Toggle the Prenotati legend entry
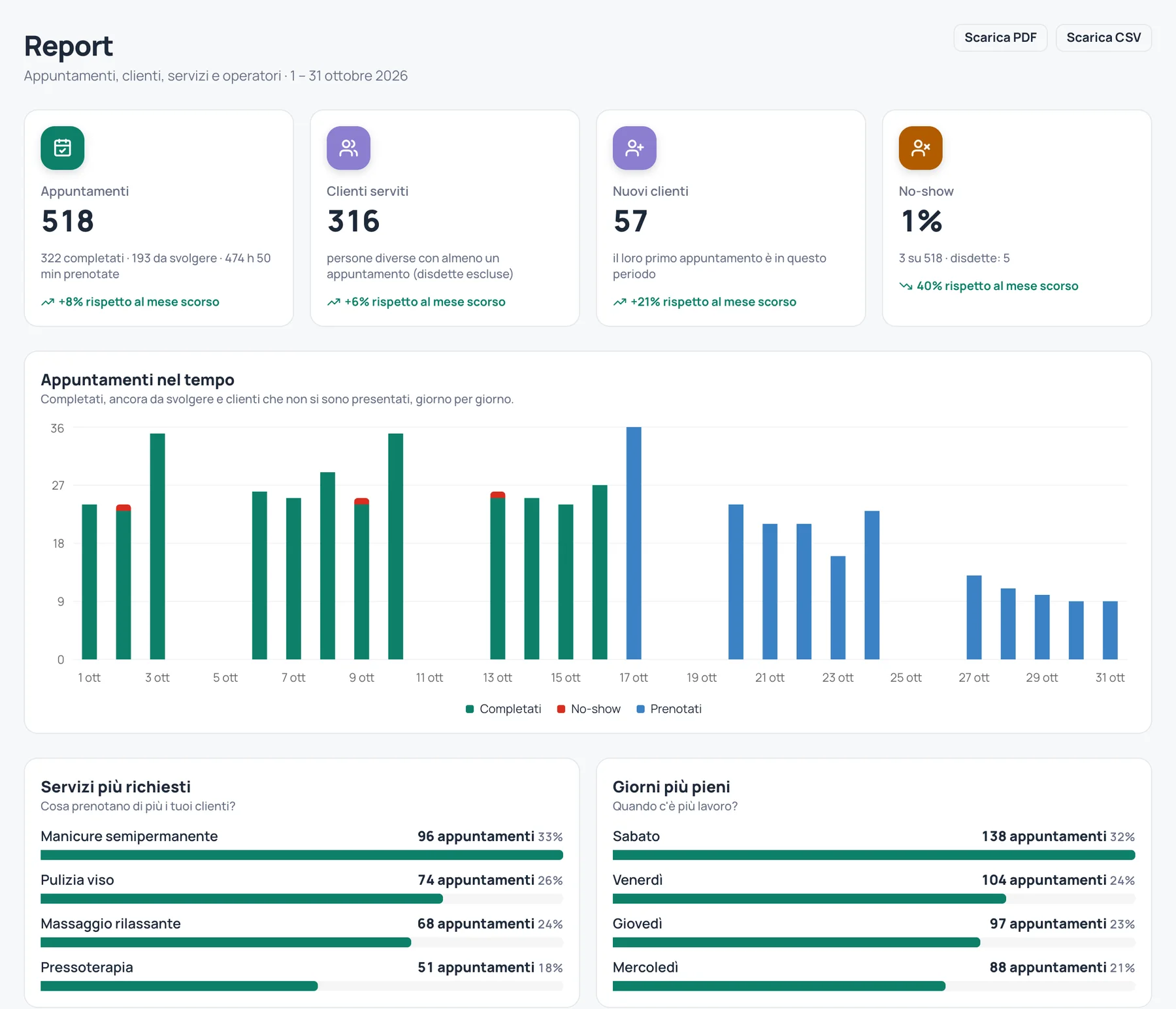 click(669, 709)
